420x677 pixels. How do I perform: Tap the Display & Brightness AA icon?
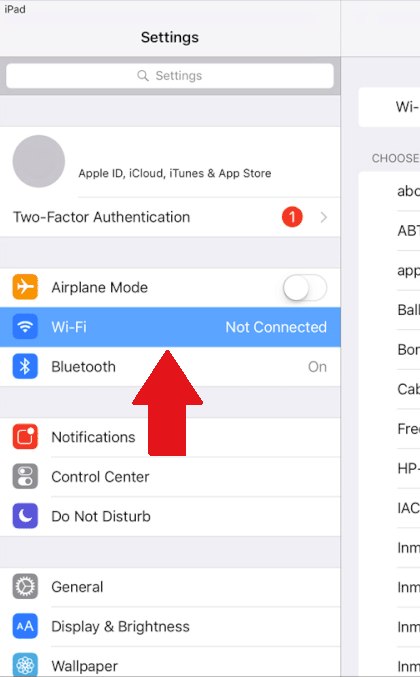coord(25,626)
